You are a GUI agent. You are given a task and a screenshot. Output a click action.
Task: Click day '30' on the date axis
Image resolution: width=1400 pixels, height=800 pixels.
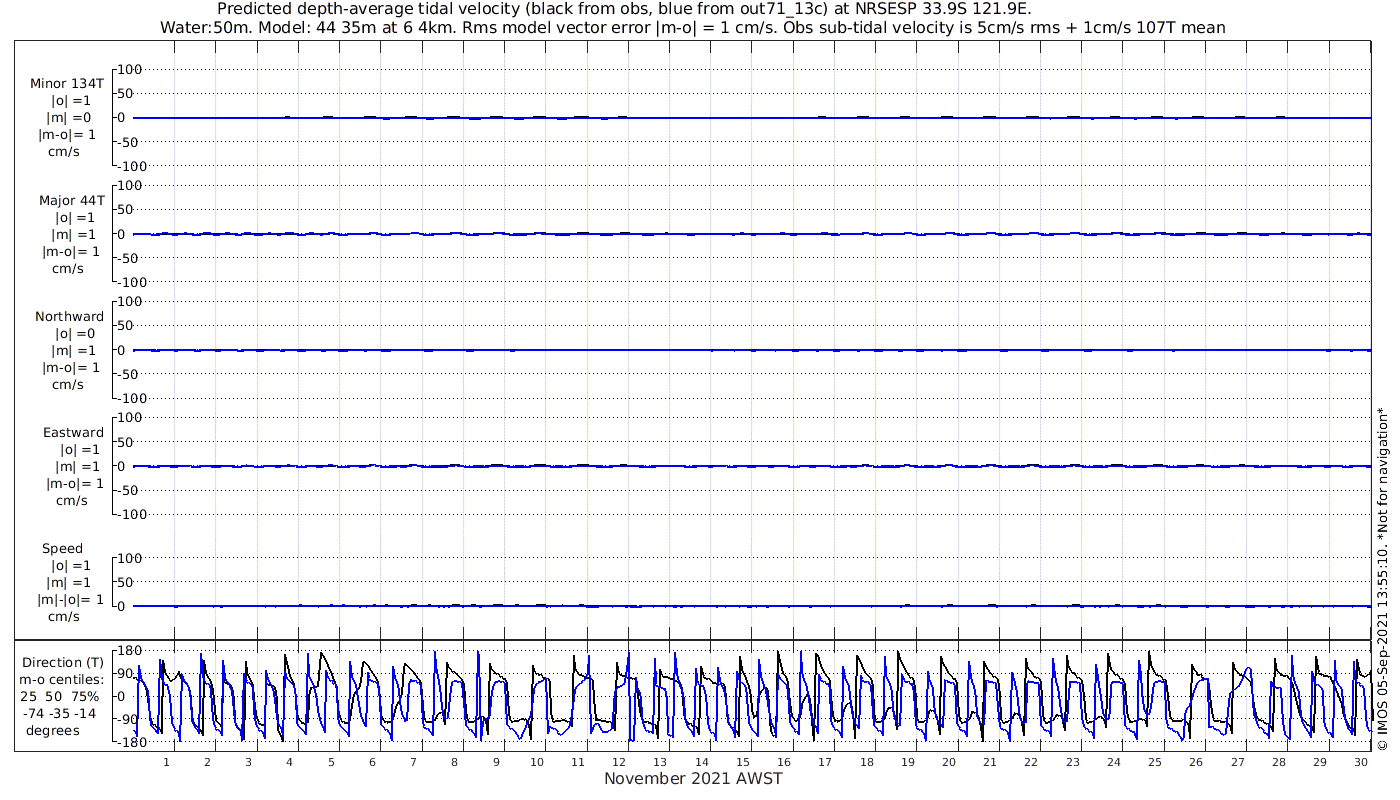[x=1361, y=762]
